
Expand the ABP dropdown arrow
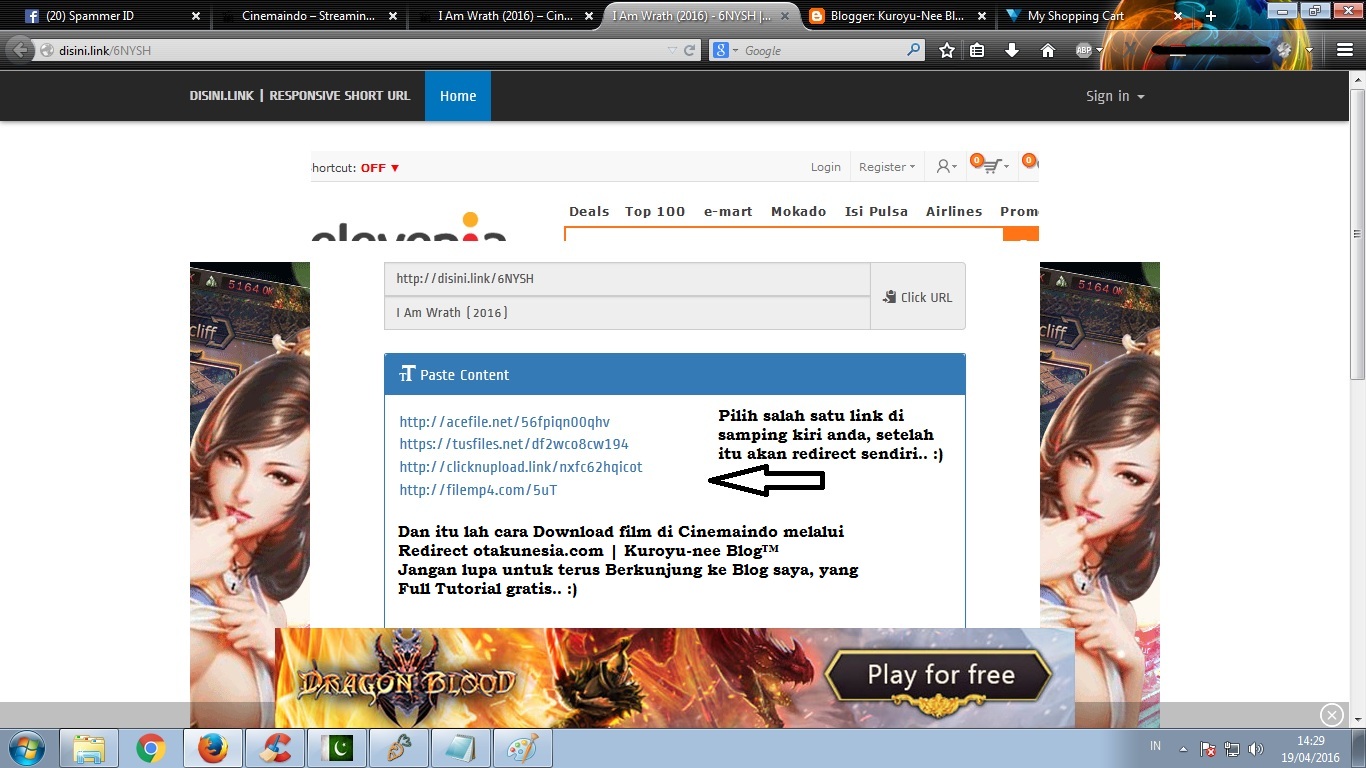[x=1099, y=50]
